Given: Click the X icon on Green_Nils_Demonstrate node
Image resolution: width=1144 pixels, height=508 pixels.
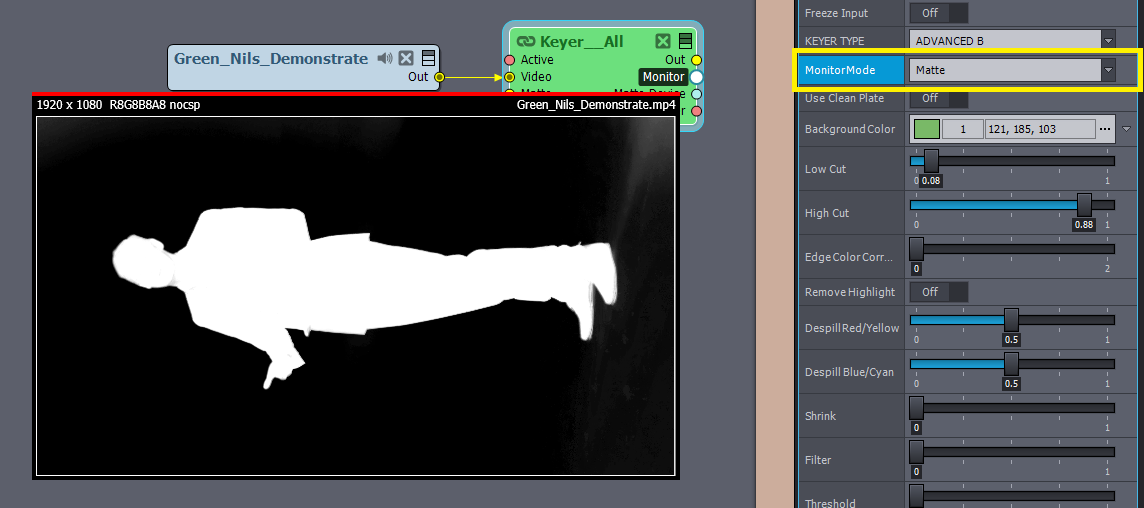Looking at the screenshot, I should click(406, 59).
